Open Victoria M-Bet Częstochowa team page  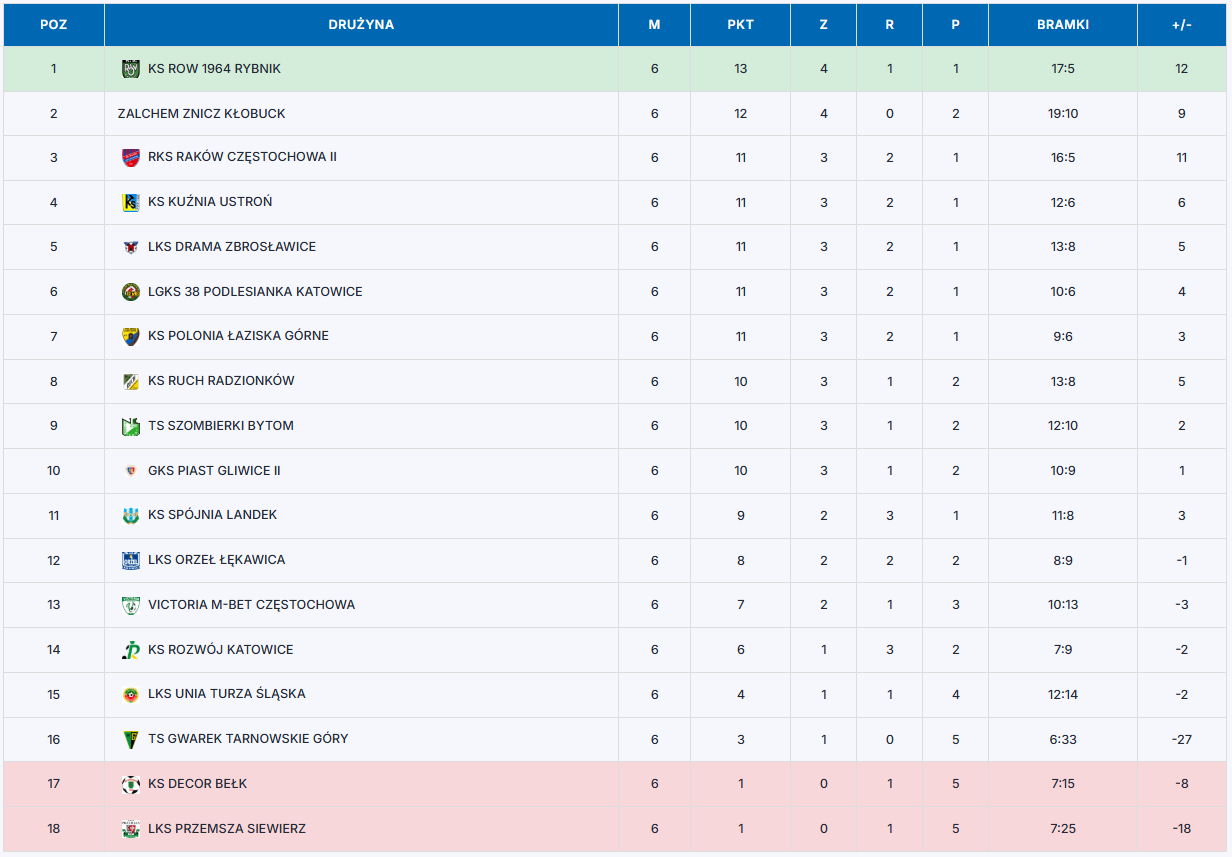[x=251, y=605]
